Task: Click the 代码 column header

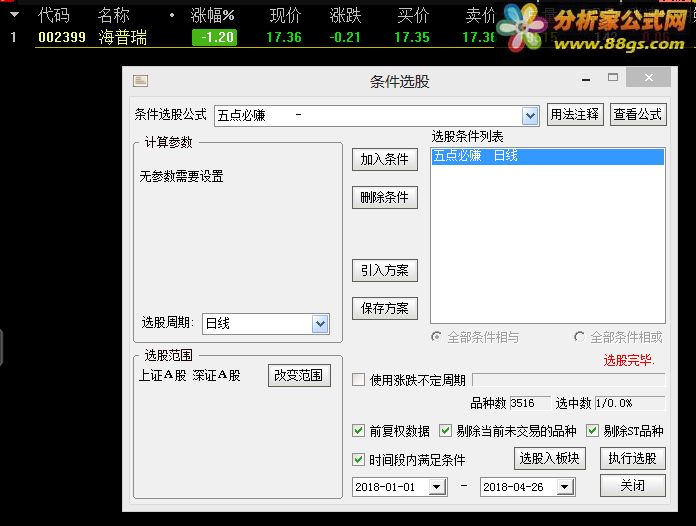Action: pyautogui.click(x=54, y=16)
